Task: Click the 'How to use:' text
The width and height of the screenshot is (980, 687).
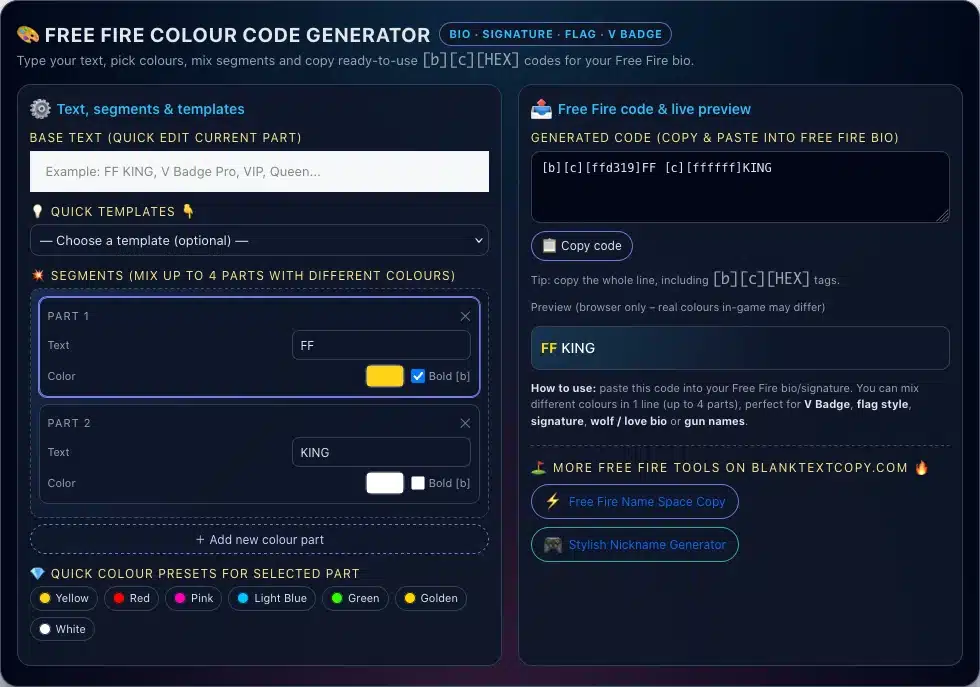Action: [x=563, y=388]
